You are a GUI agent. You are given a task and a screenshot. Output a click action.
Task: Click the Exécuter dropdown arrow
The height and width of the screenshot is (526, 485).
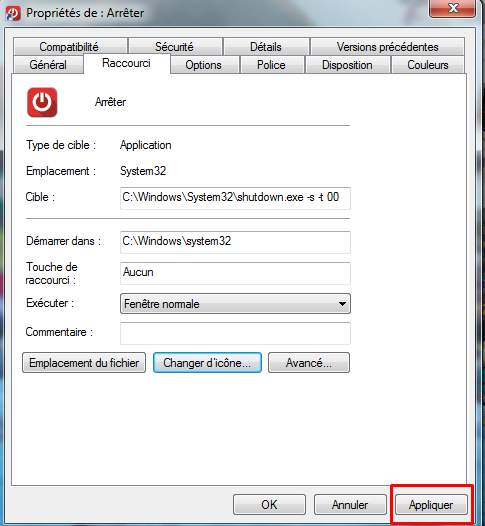[342, 304]
